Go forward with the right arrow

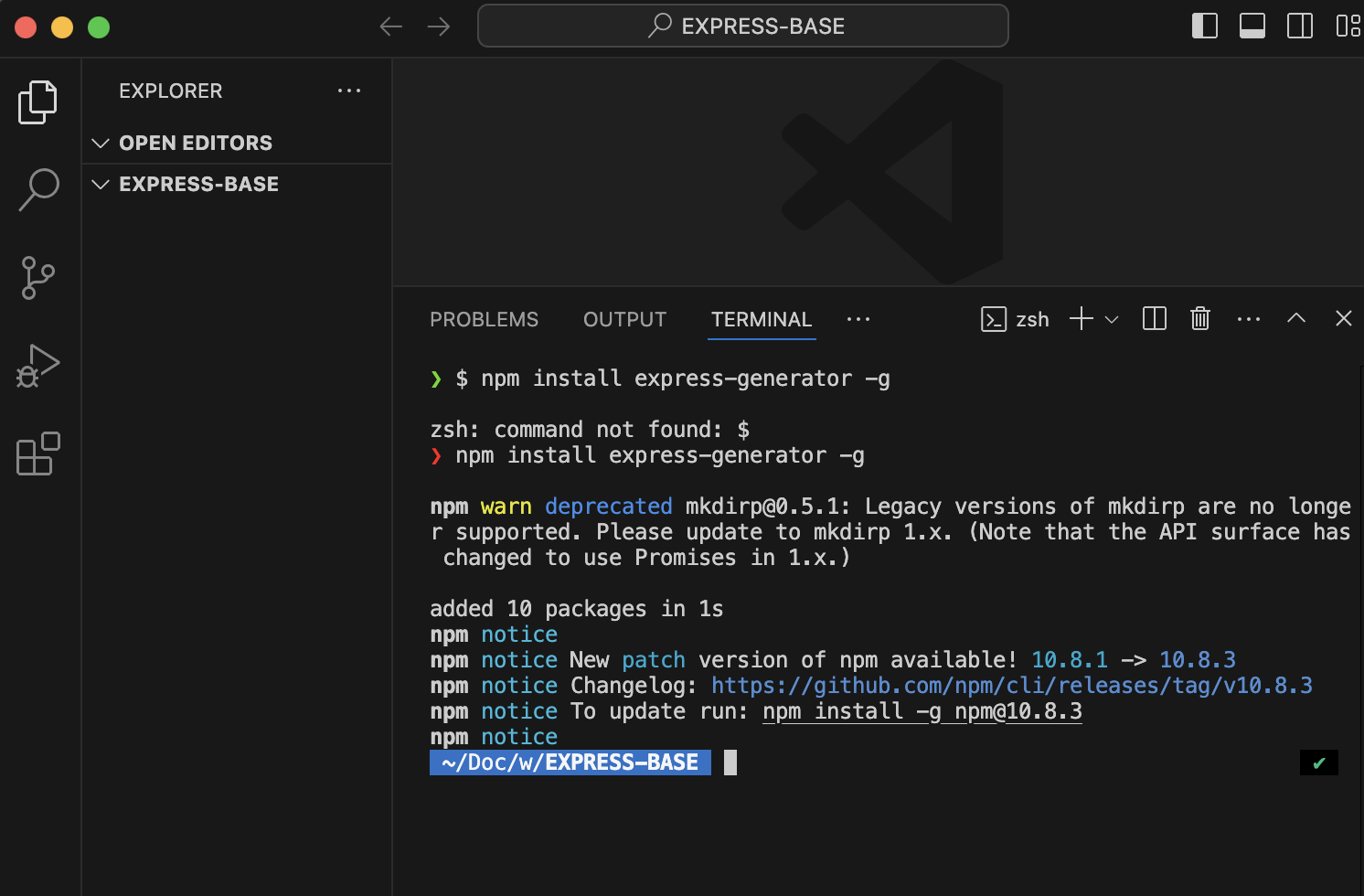point(439,27)
